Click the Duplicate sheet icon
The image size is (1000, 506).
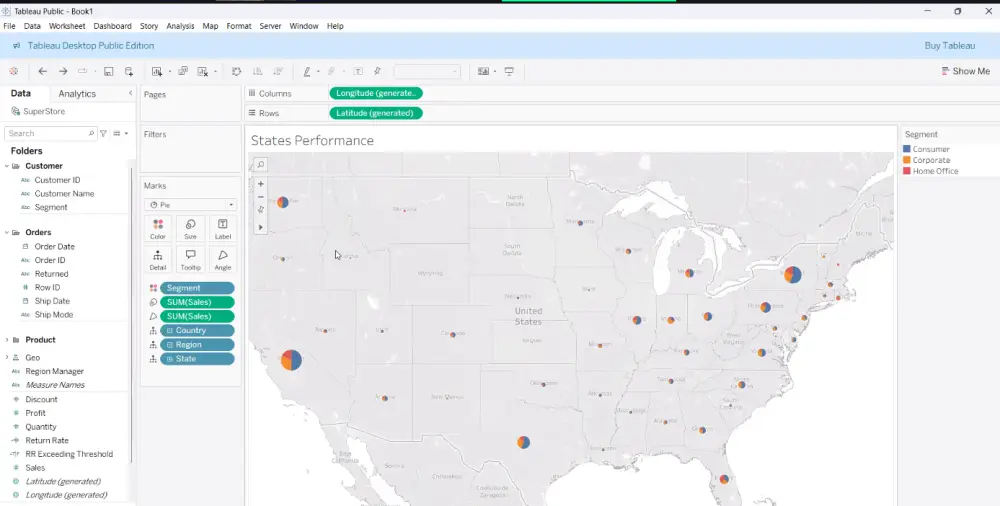pos(183,71)
